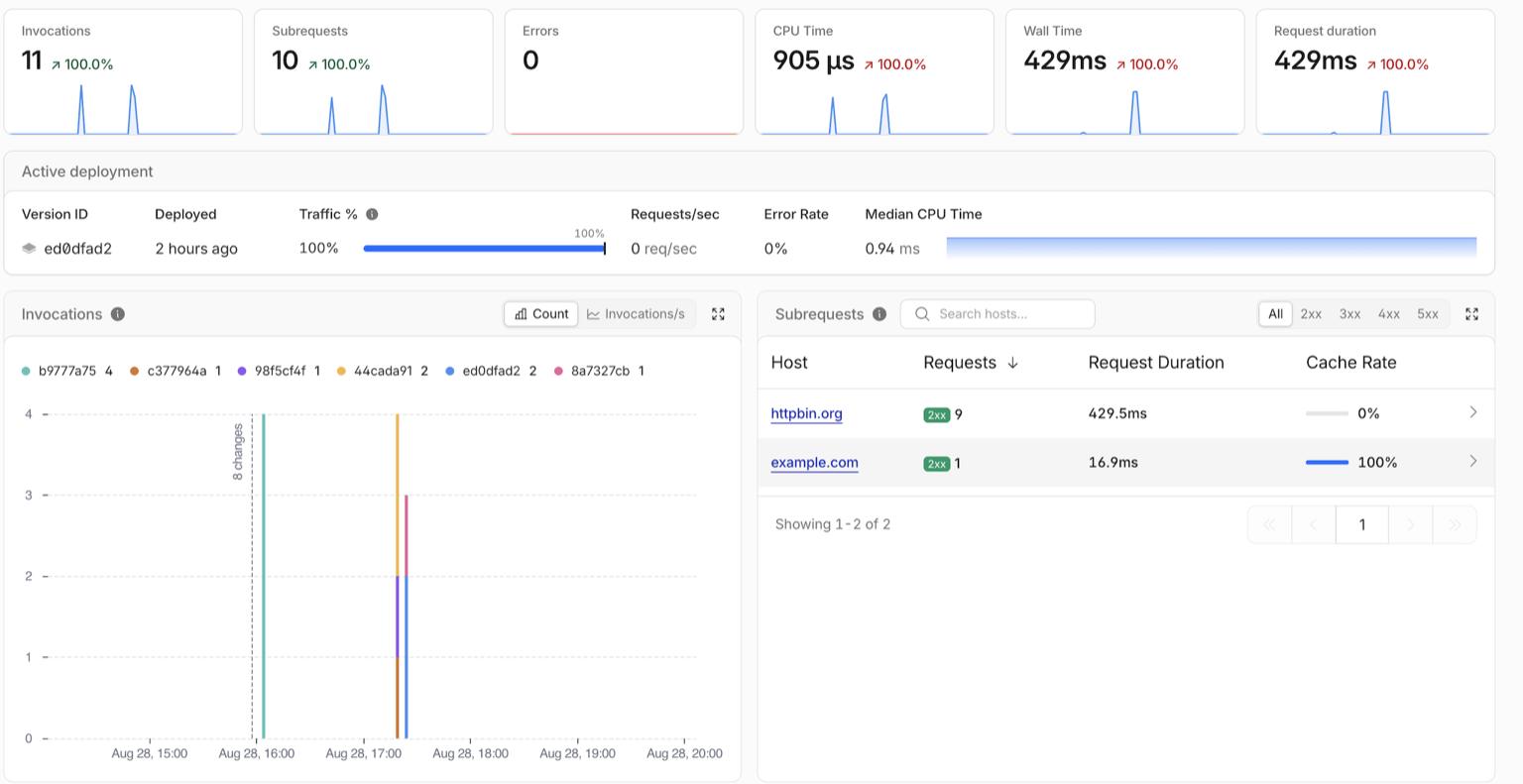Toggle the c377964a legend series
Viewport: 1523px width, 784px height.
coord(176,371)
